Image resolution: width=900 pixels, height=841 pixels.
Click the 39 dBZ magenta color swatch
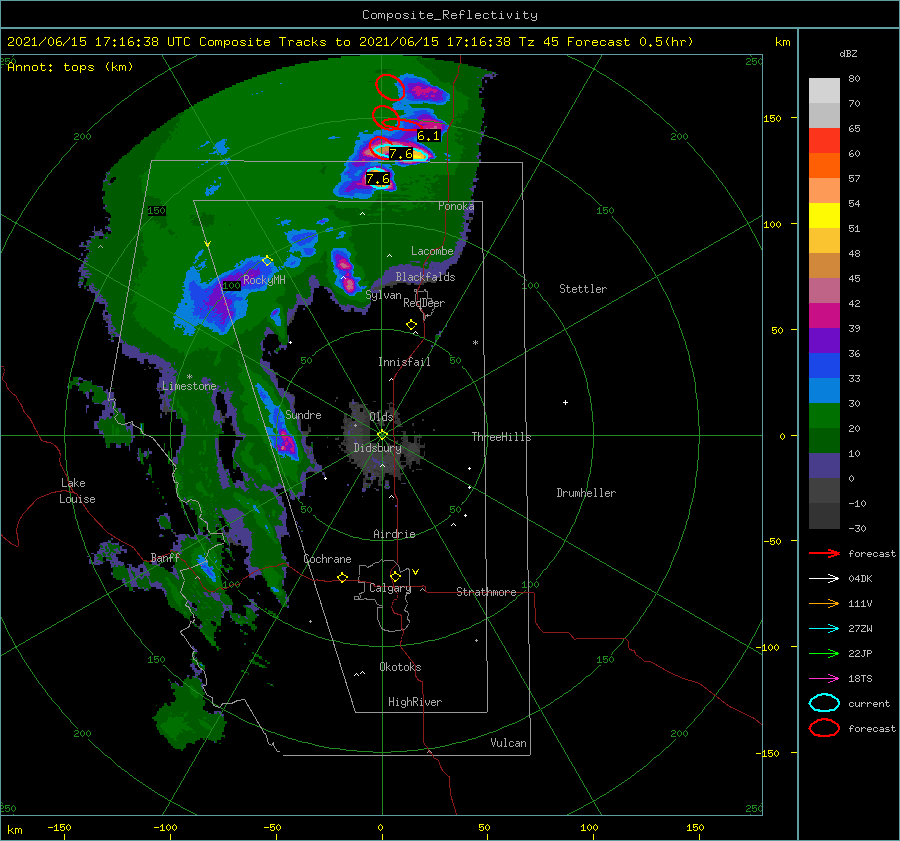click(824, 315)
